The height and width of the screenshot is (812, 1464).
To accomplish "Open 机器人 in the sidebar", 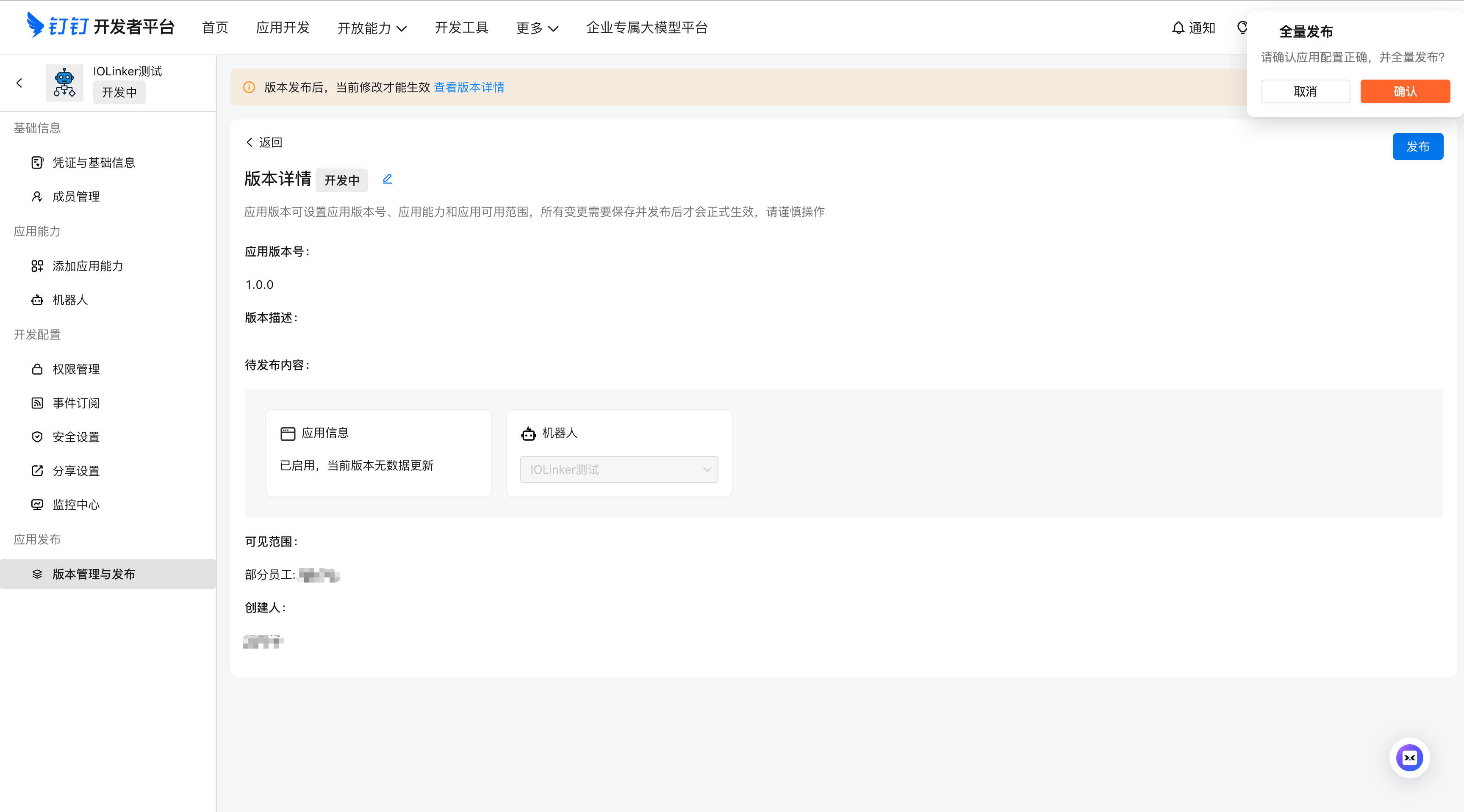I will tap(70, 300).
